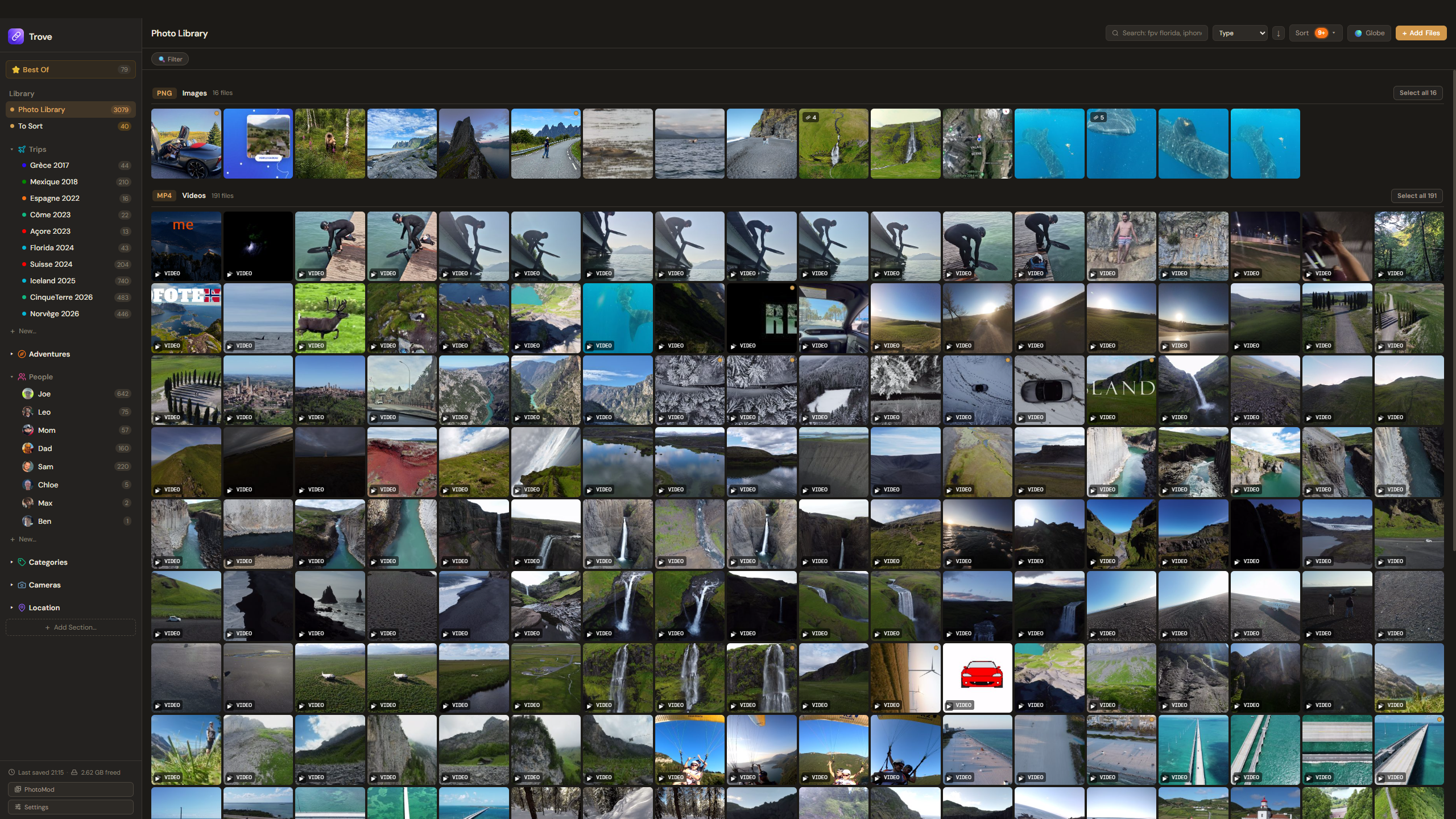The height and width of the screenshot is (819, 1456).
Task: Open the Filter pill button
Action: pos(170,59)
